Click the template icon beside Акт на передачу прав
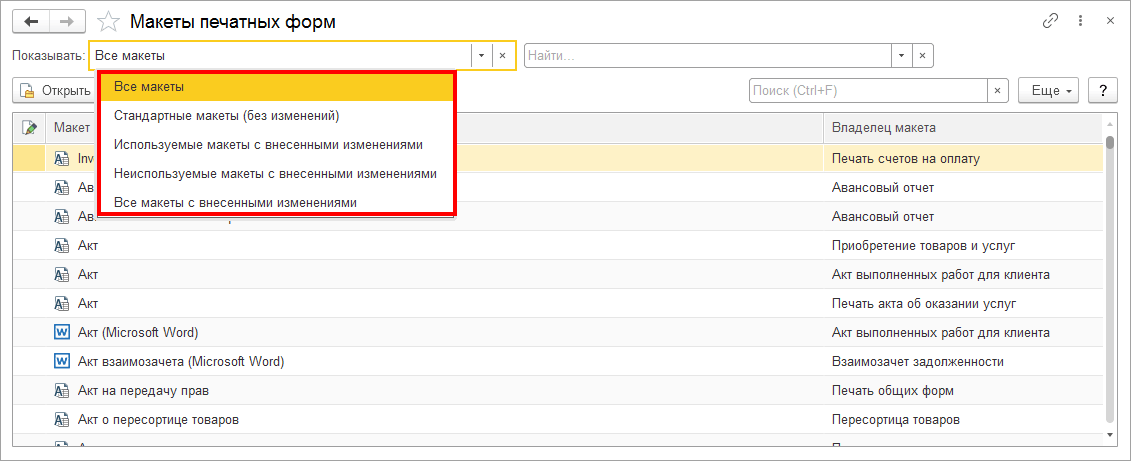 (60, 390)
